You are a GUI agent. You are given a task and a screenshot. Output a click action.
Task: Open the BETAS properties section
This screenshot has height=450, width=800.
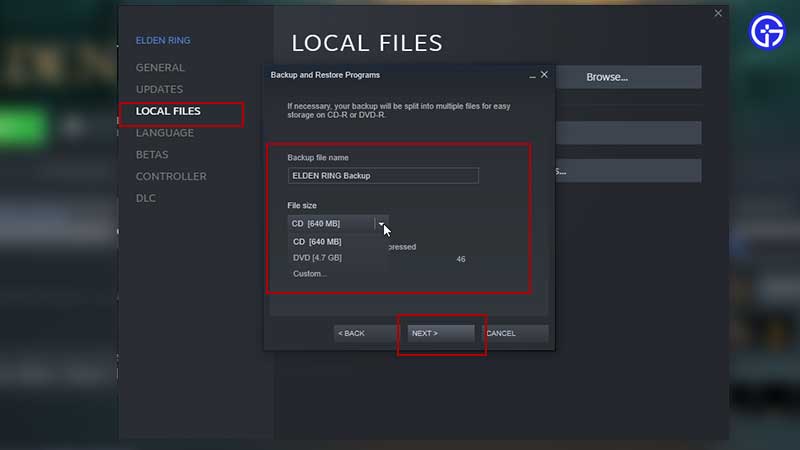coord(152,155)
